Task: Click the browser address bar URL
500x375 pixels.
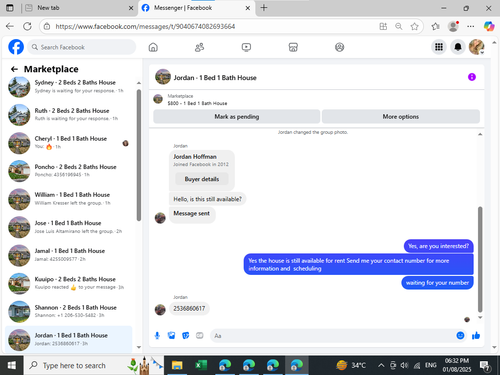Action: coord(145,26)
